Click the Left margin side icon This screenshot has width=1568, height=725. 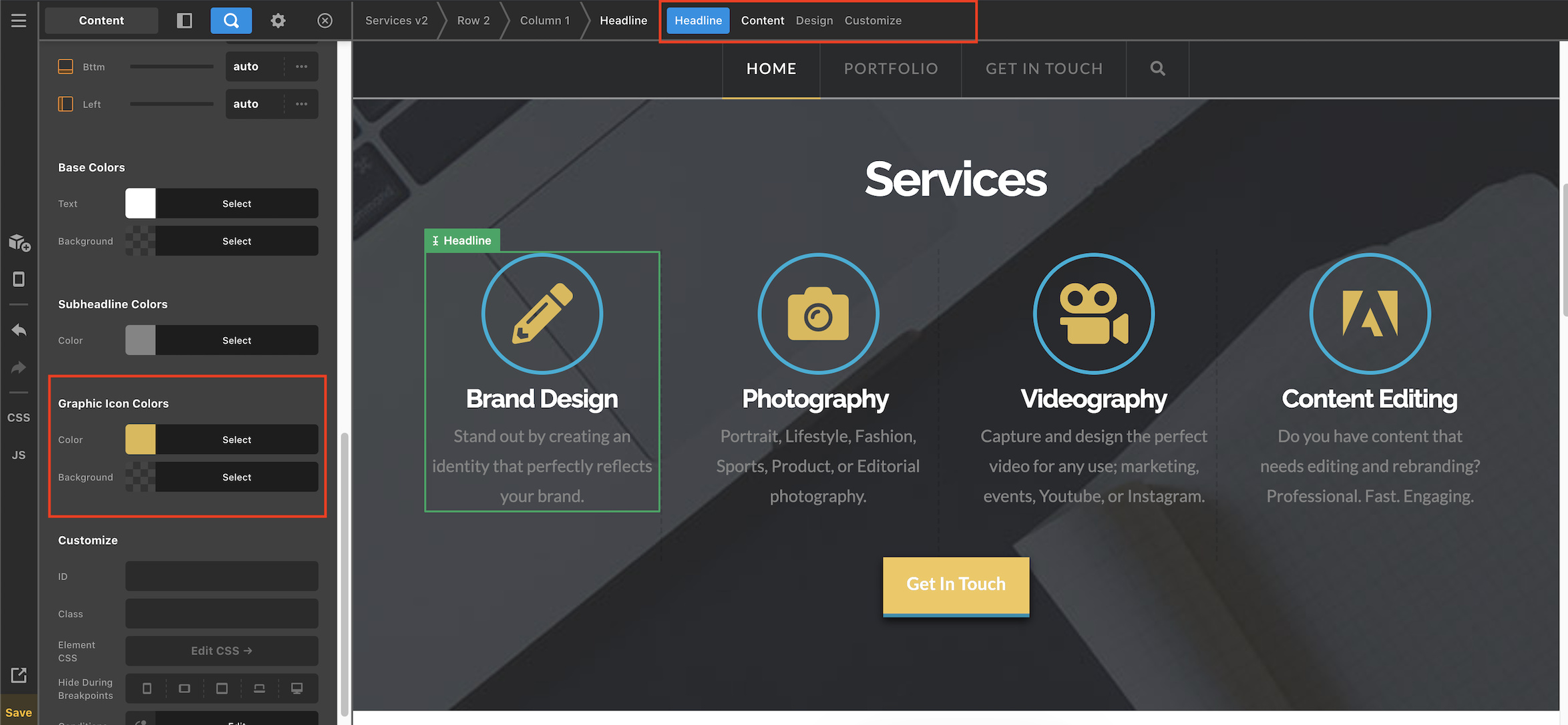65,104
